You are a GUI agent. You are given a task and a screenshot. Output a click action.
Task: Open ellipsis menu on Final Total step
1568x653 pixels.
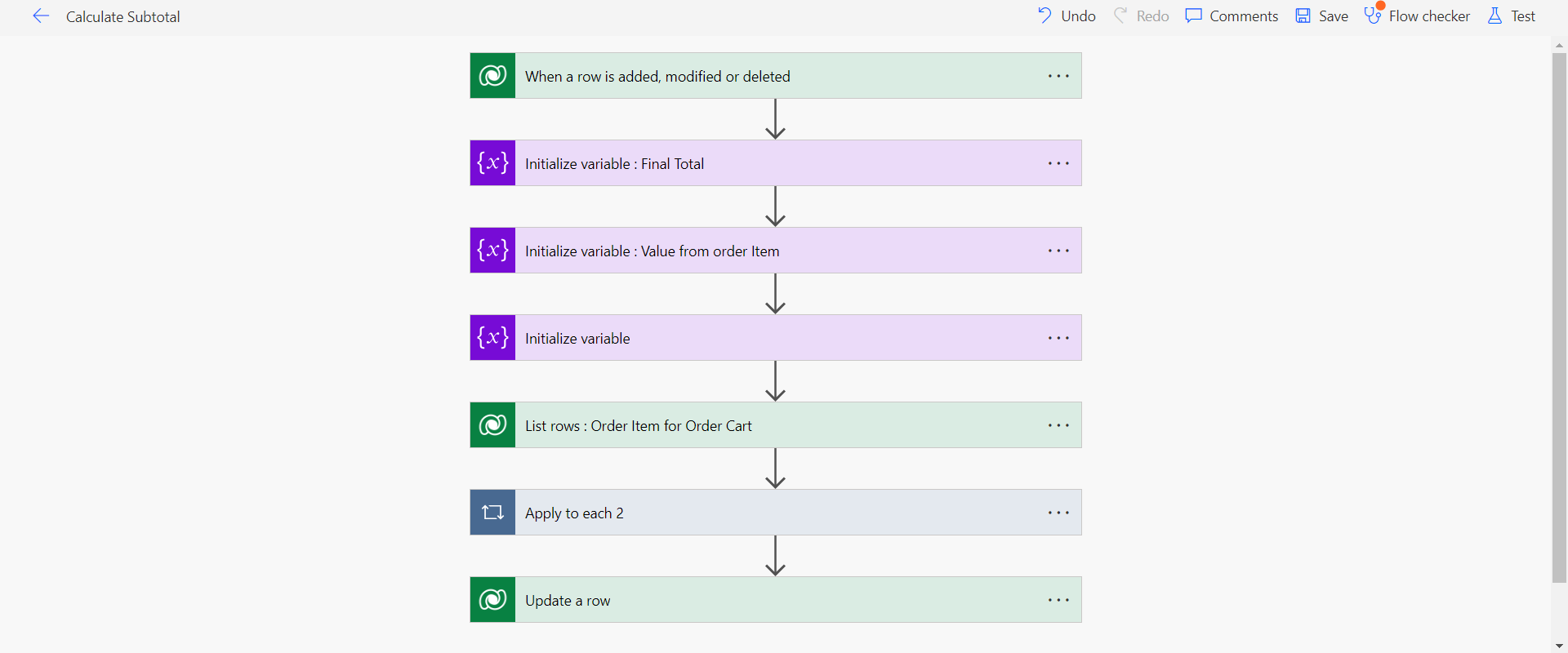[1058, 163]
